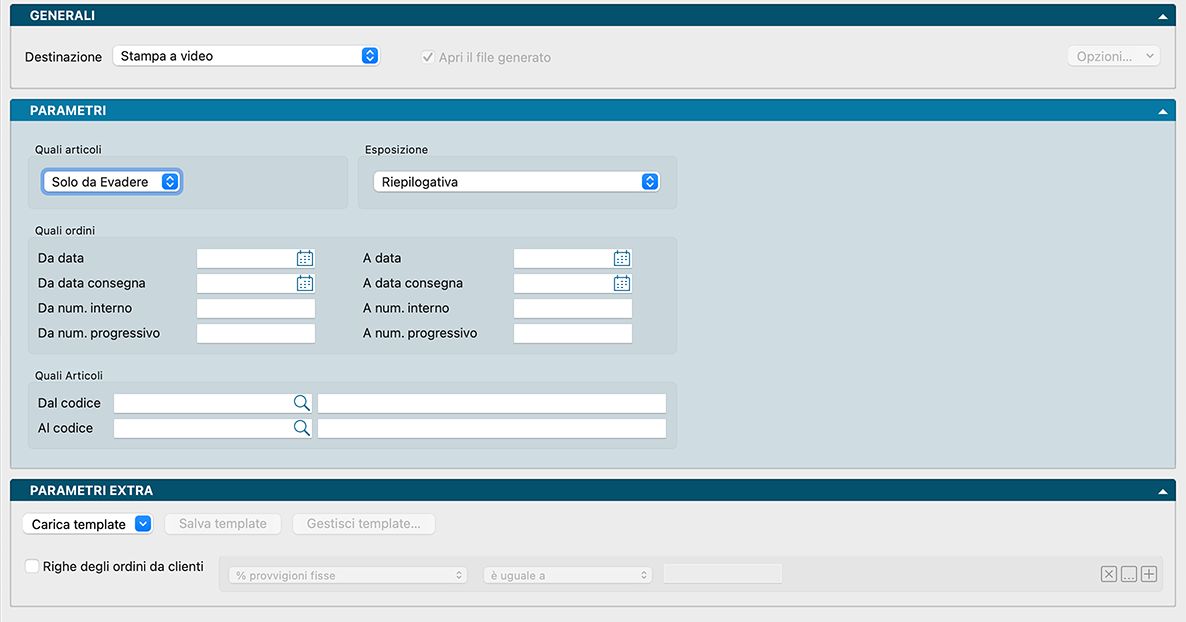
Task: Click the Da num. interno input field
Action: (256, 308)
